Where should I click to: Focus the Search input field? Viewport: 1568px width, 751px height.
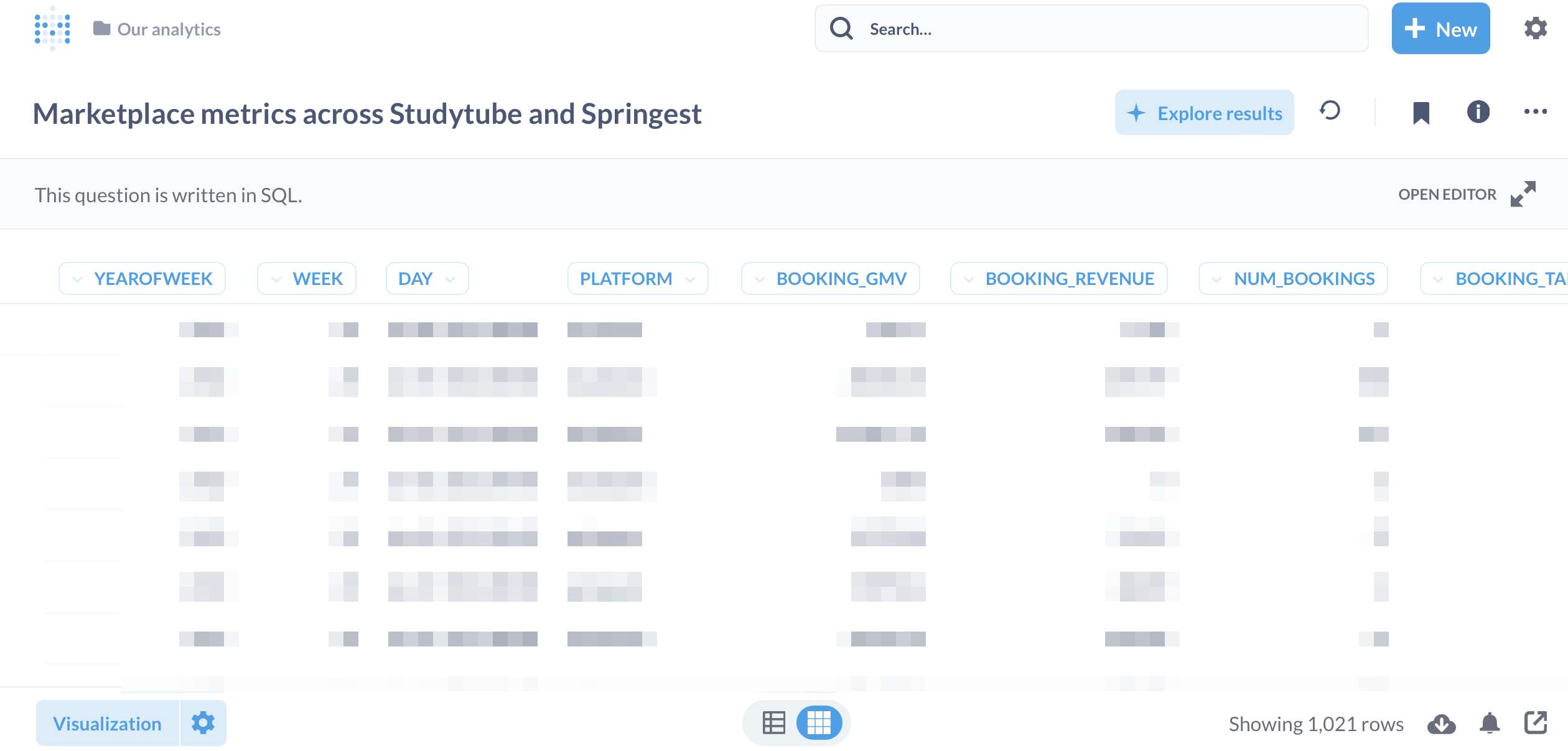point(1091,29)
